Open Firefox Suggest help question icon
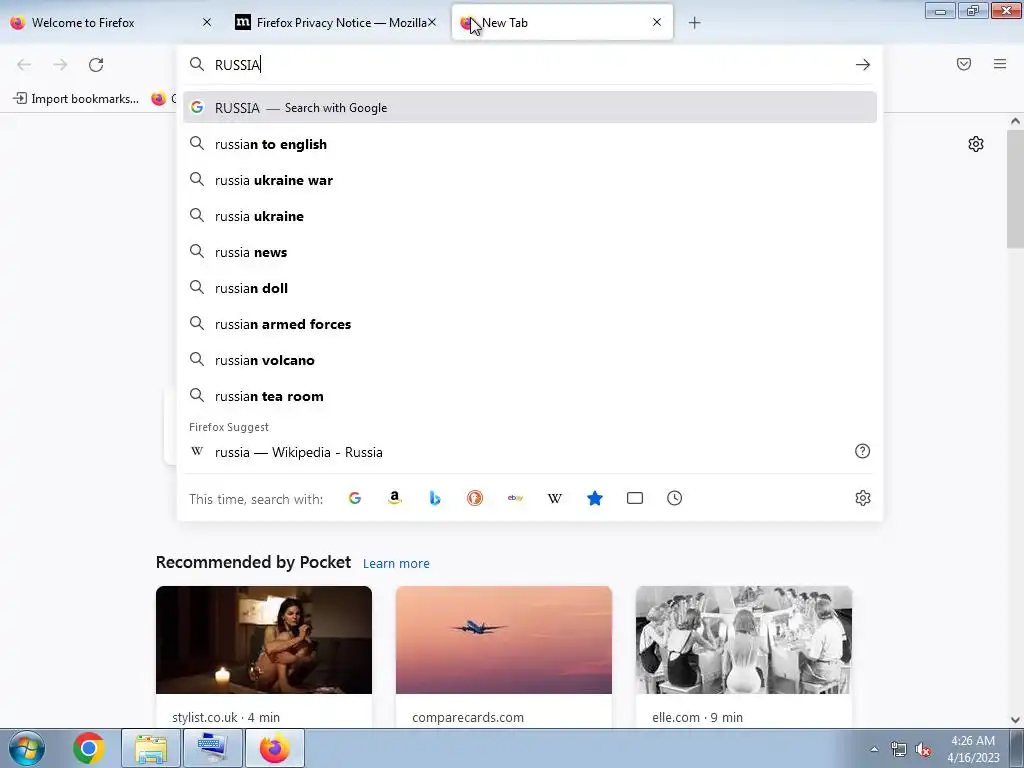The width and height of the screenshot is (1024, 768). click(x=863, y=451)
